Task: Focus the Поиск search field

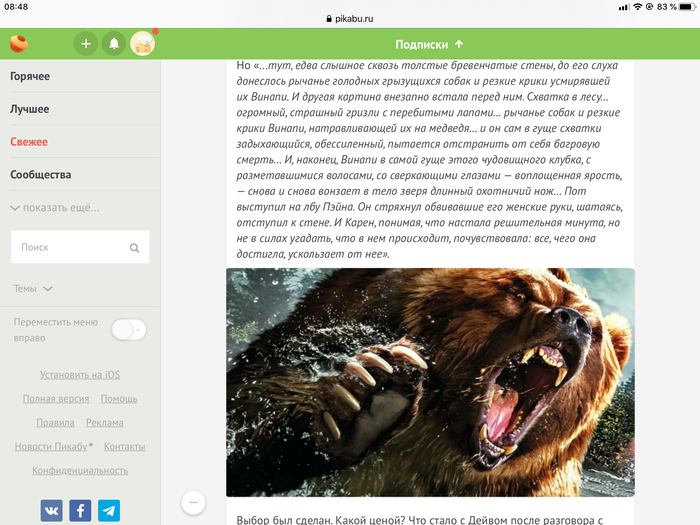Action: pos(70,247)
